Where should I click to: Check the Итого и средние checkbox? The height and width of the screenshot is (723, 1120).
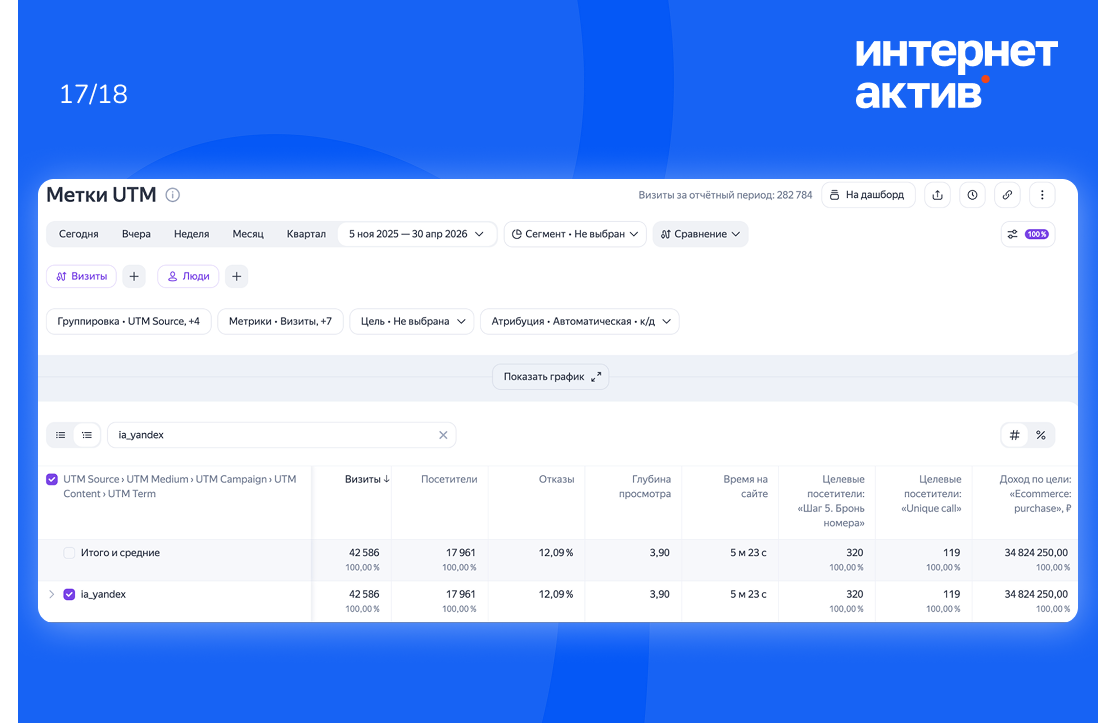69,553
